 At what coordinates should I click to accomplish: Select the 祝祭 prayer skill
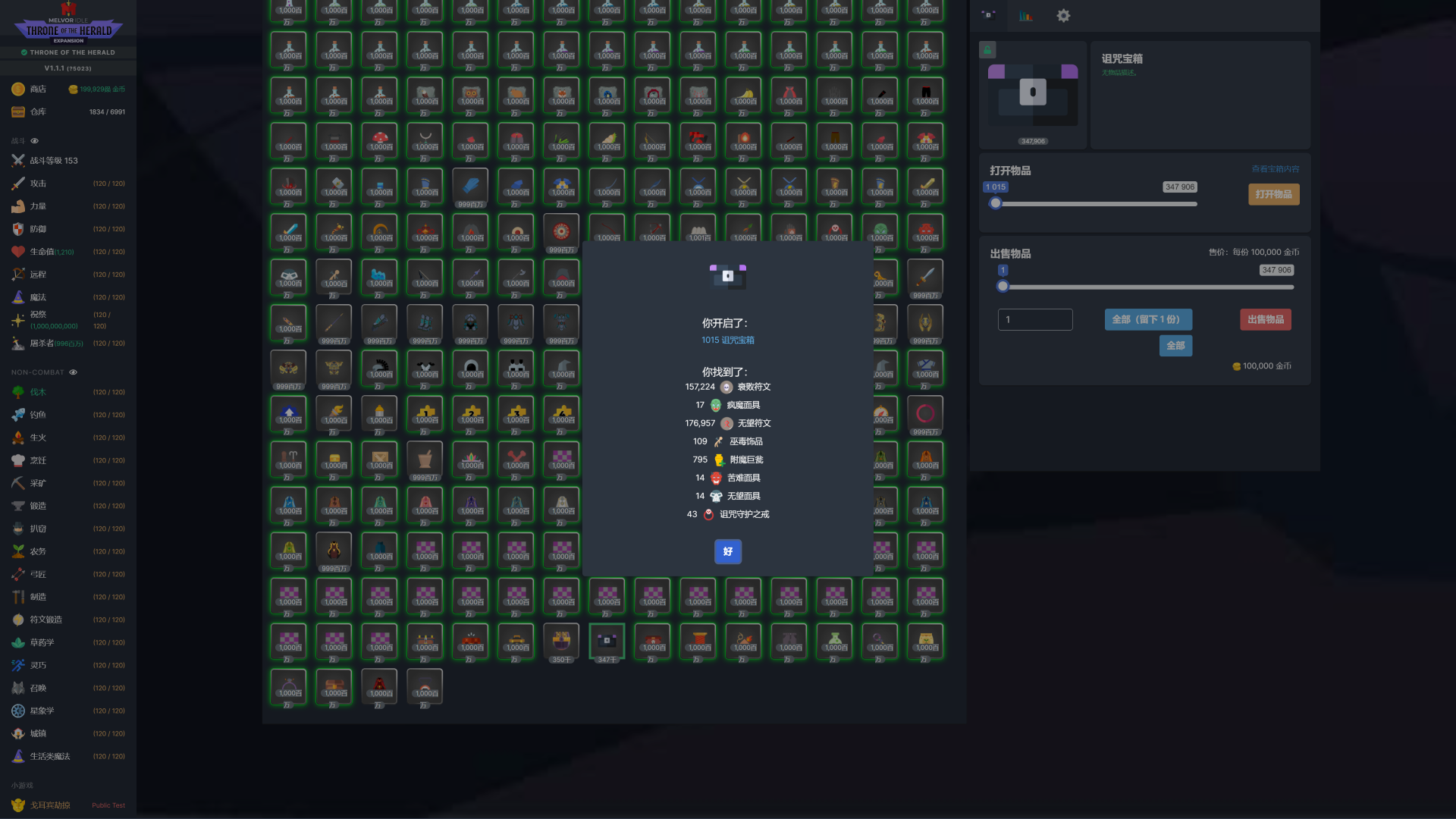(68, 320)
